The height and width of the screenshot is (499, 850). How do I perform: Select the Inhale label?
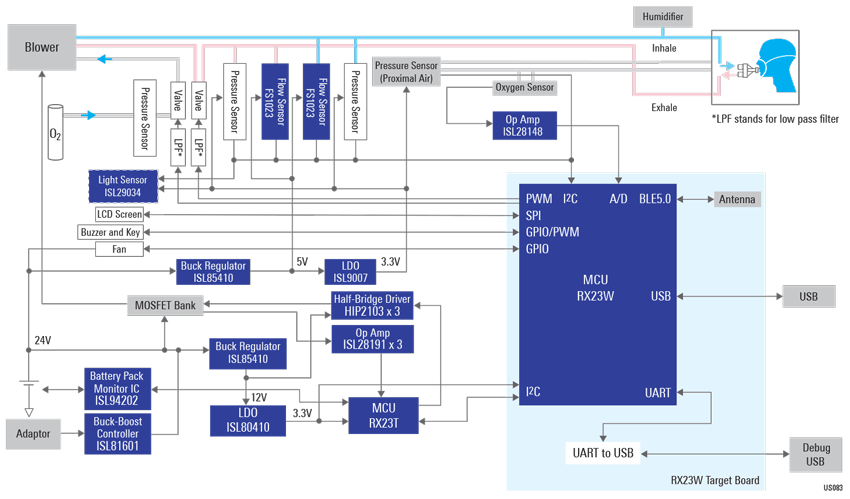pos(664,48)
